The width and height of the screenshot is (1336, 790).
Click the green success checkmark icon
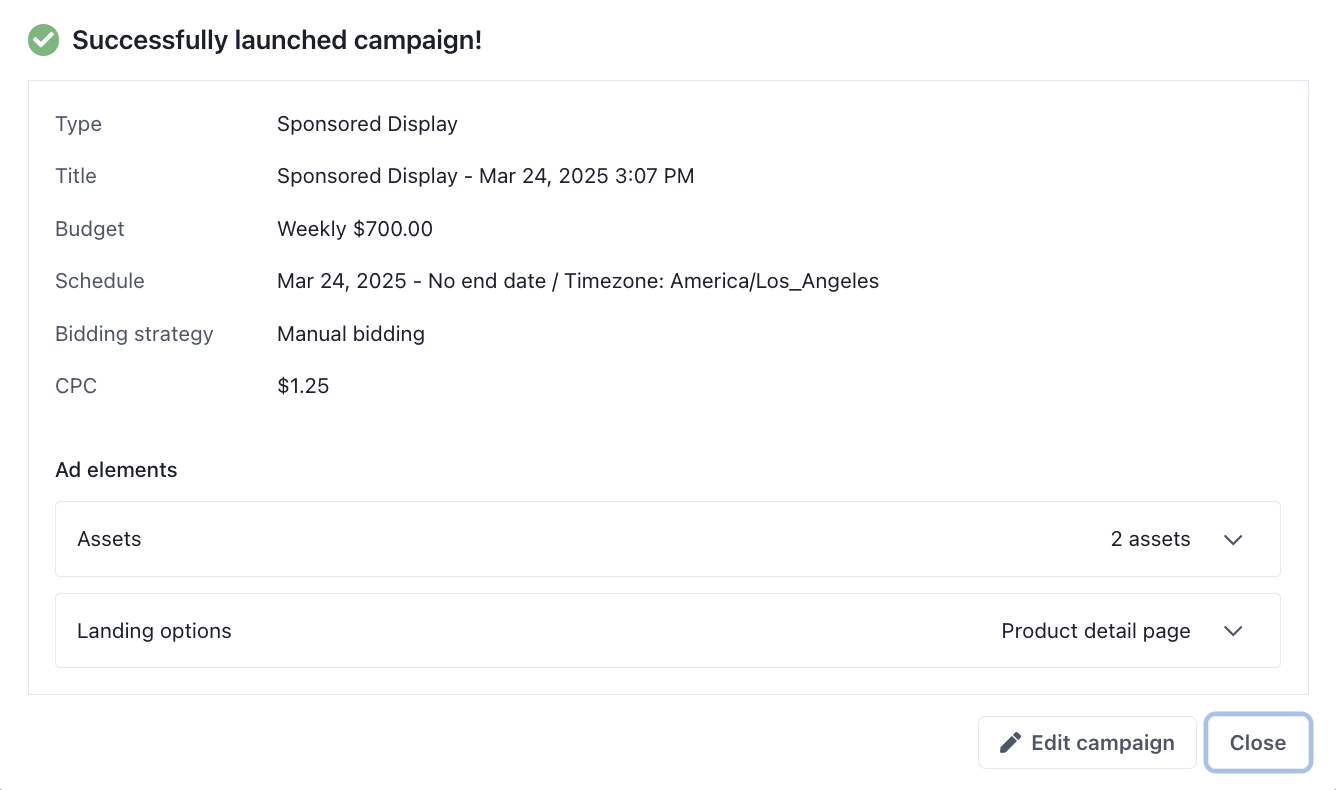point(43,40)
